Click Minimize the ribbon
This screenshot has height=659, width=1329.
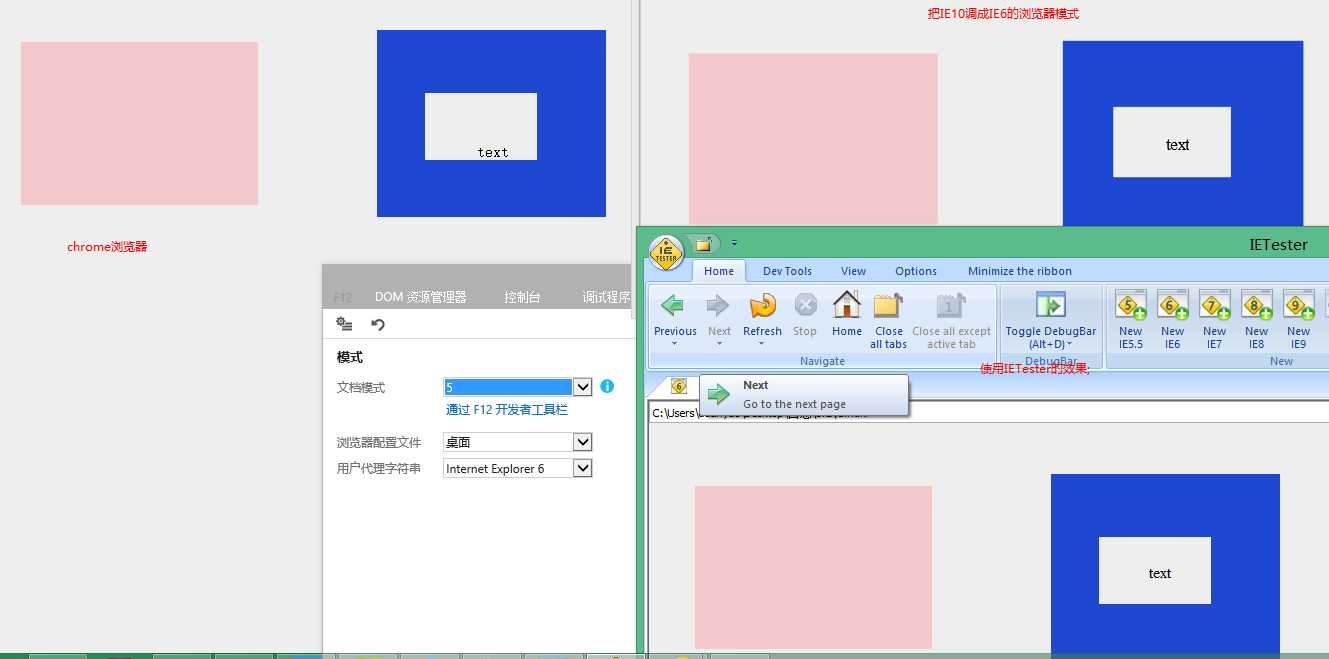pos(1019,271)
